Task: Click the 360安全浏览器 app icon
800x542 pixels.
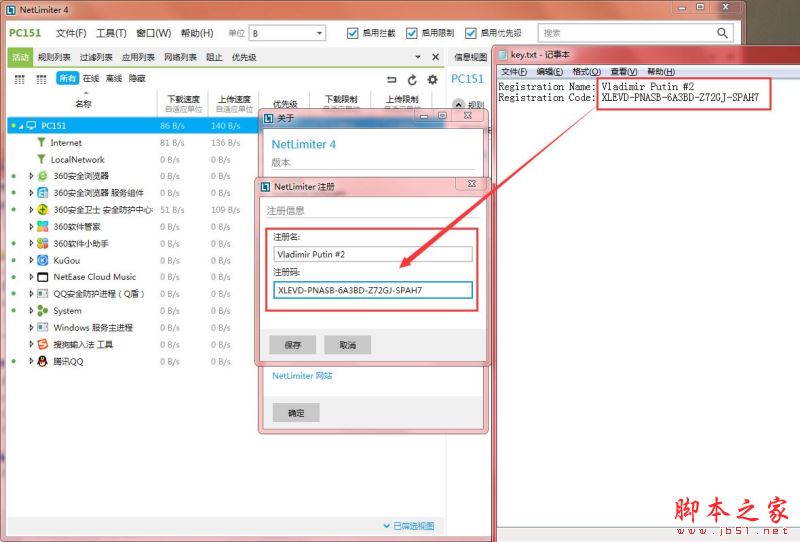Action: pos(43,176)
